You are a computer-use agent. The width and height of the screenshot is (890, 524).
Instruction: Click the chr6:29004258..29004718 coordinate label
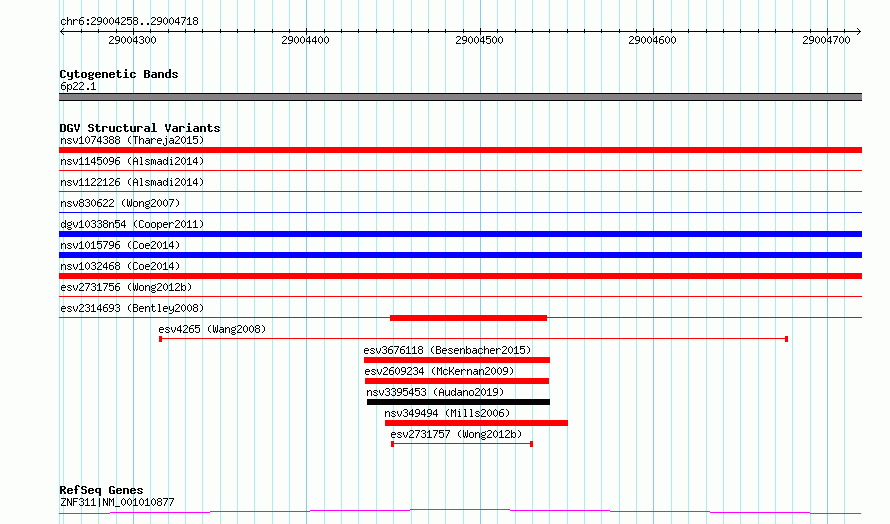[129, 21]
